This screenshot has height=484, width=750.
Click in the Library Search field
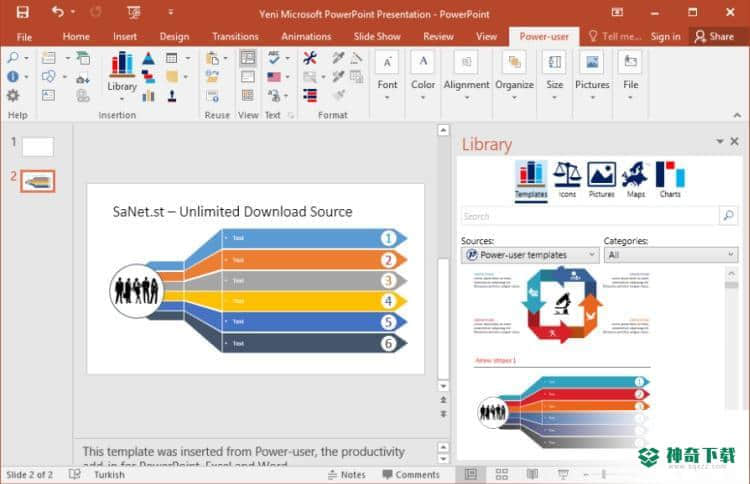pyautogui.click(x=589, y=216)
